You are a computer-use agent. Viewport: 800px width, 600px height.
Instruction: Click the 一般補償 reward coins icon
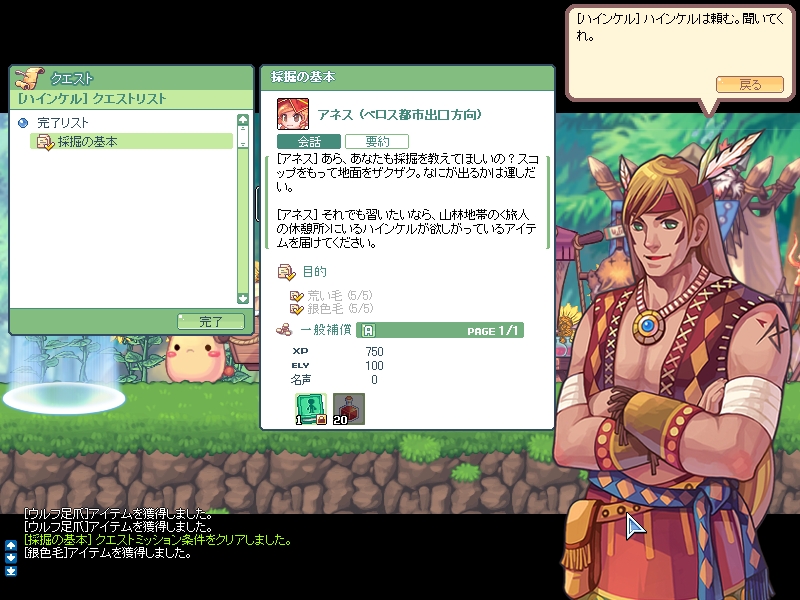[284, 330]
